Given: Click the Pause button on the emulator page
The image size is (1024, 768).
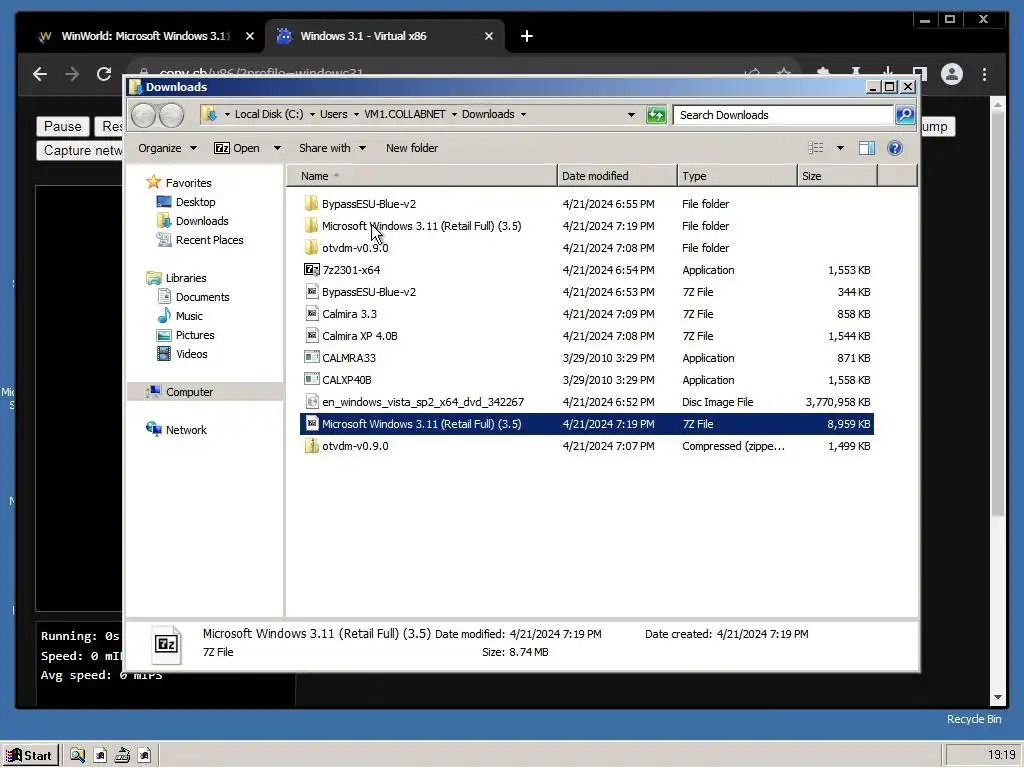Looking at the screenshot, I should pyautogui.click(x=63, y=127).
